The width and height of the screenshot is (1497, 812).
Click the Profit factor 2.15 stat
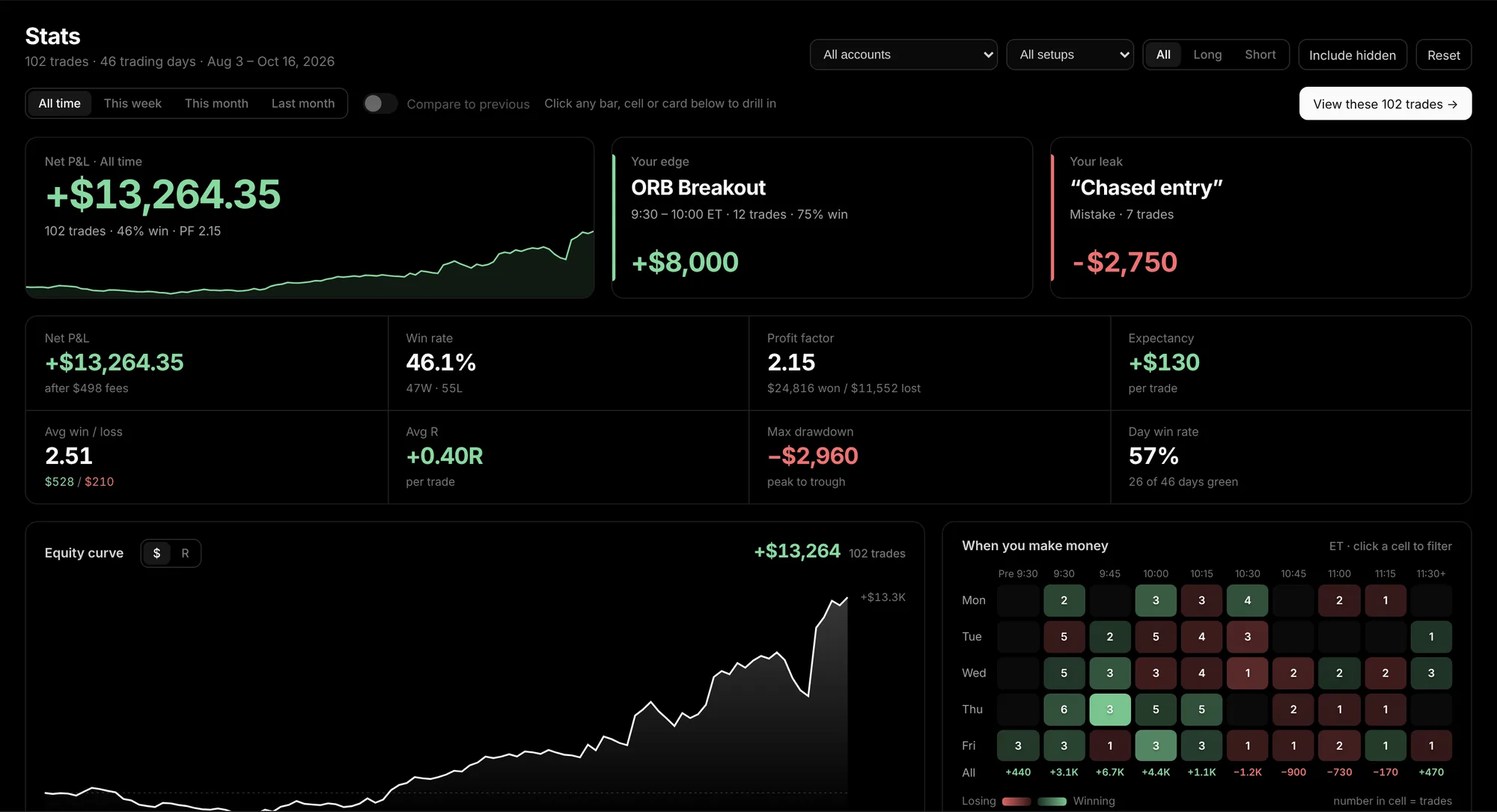click(930, 363)
